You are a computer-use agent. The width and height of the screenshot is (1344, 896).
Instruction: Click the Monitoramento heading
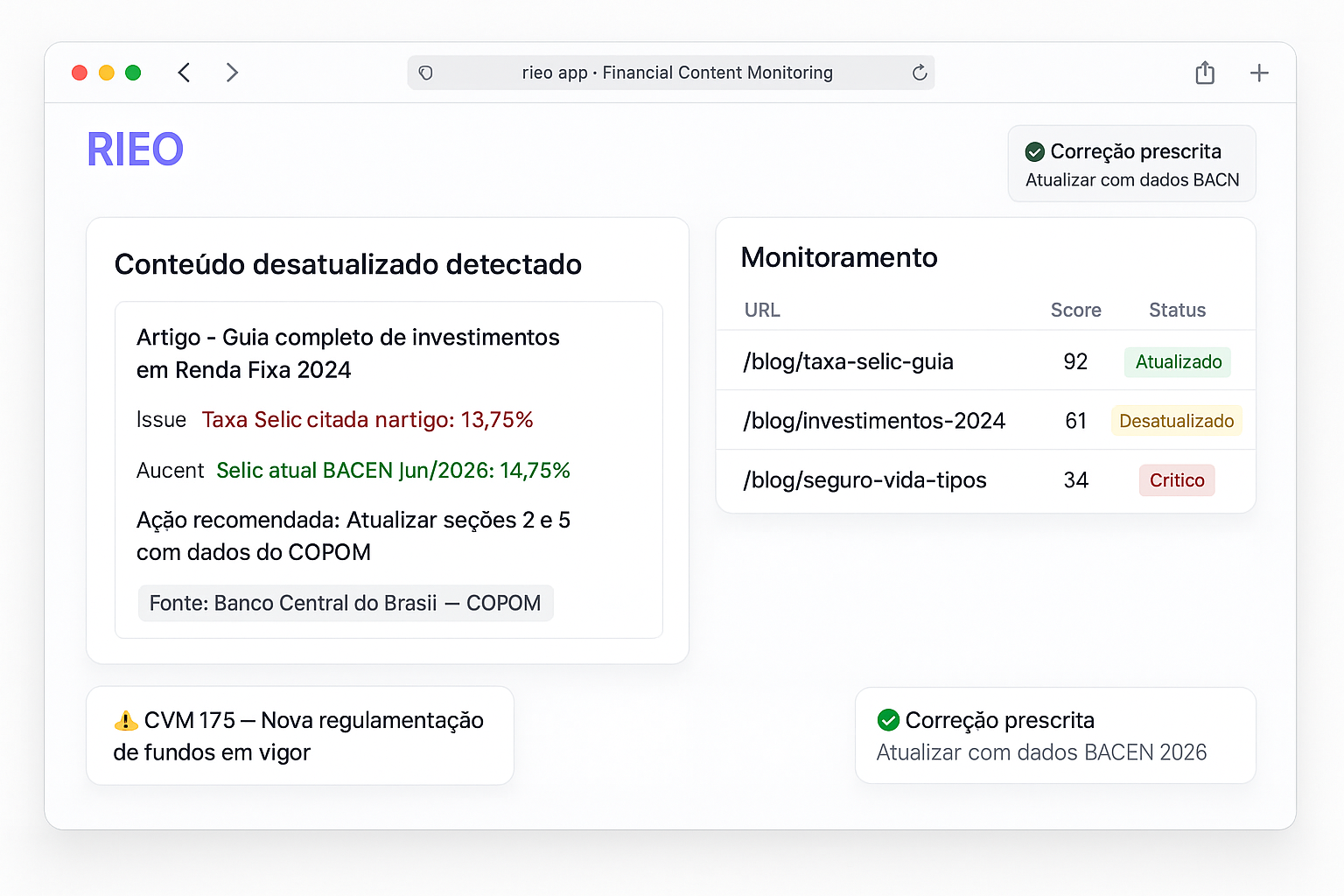pyautogui.click(x=839, y=257)
